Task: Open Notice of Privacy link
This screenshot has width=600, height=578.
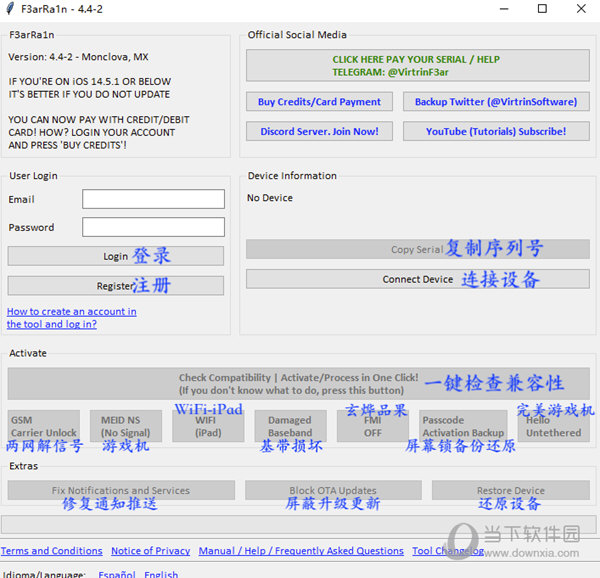Action: pos(151,550)
